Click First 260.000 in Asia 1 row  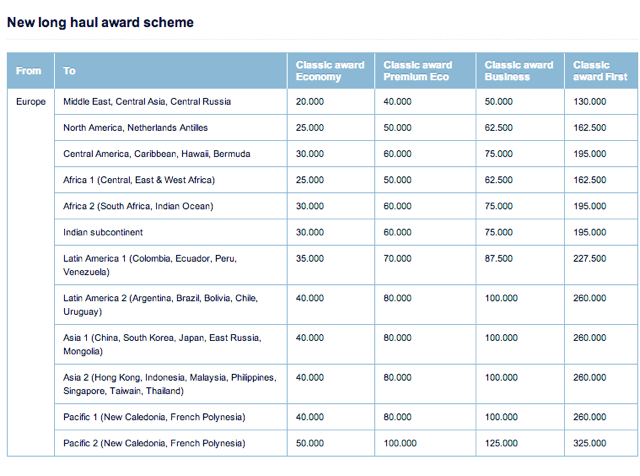(590, 338)
